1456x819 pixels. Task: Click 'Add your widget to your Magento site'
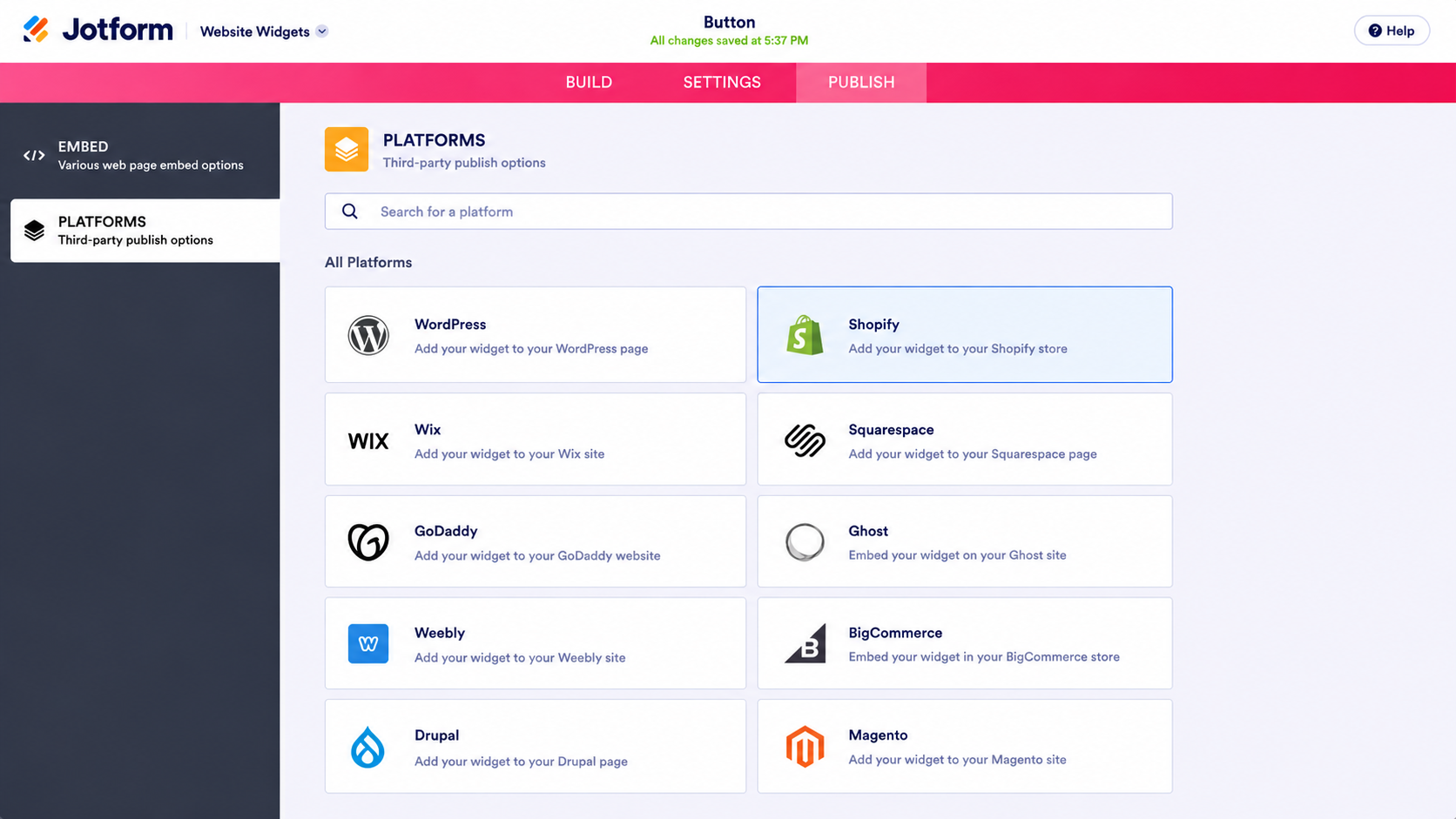click(x=957, y=760)
